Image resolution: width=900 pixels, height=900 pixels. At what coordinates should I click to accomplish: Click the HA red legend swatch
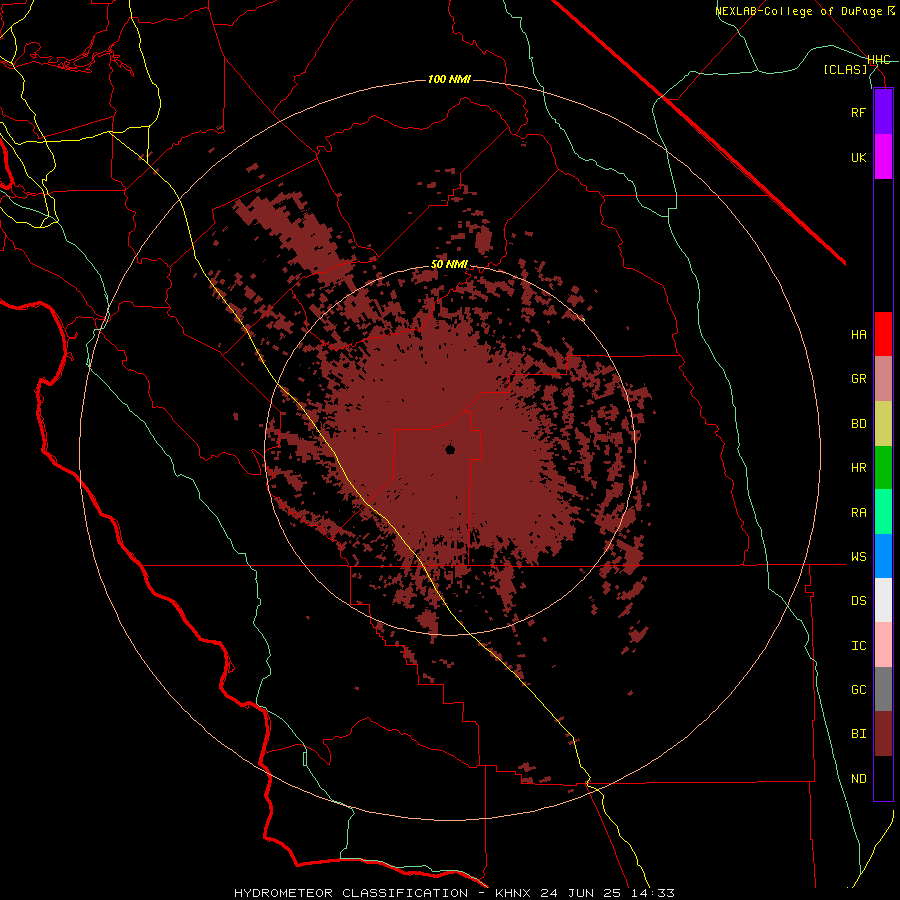[x=883, y=334]
